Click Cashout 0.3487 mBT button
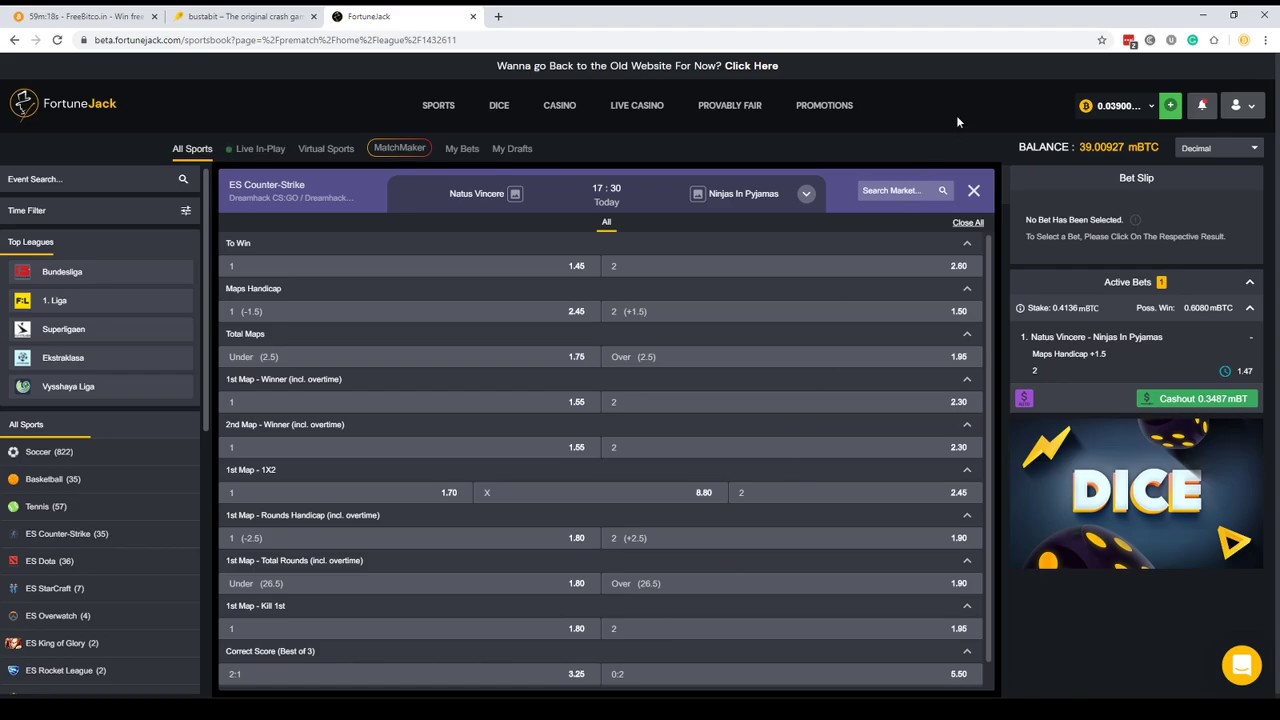 pos(1196,399)
